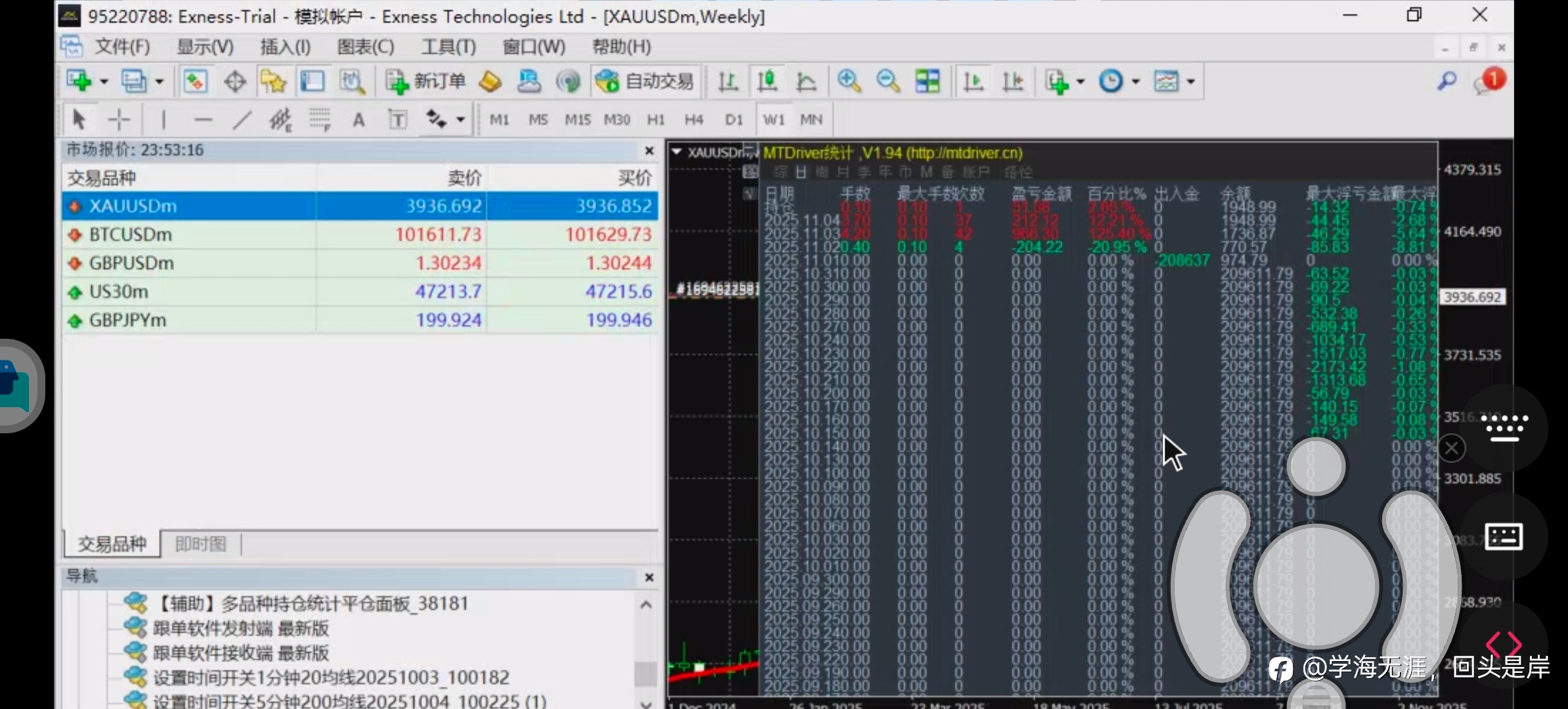Toggle candlestick chart mode
1568x709 pixels.
point(767,81)
